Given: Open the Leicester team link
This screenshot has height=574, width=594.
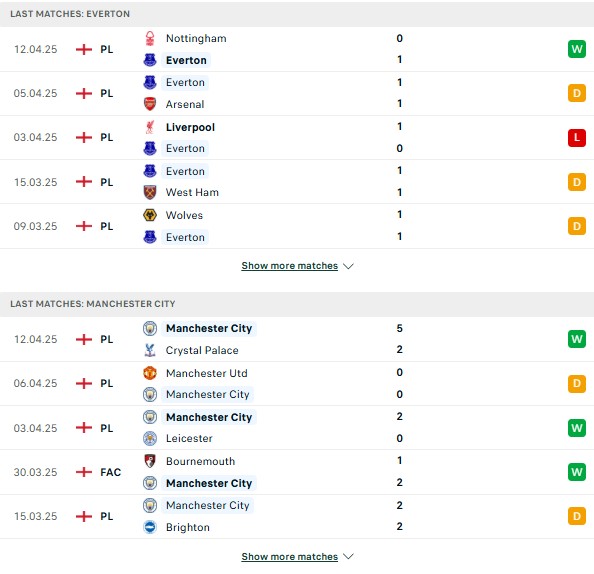Looking at the screenshot, I should tap(189, 438).
